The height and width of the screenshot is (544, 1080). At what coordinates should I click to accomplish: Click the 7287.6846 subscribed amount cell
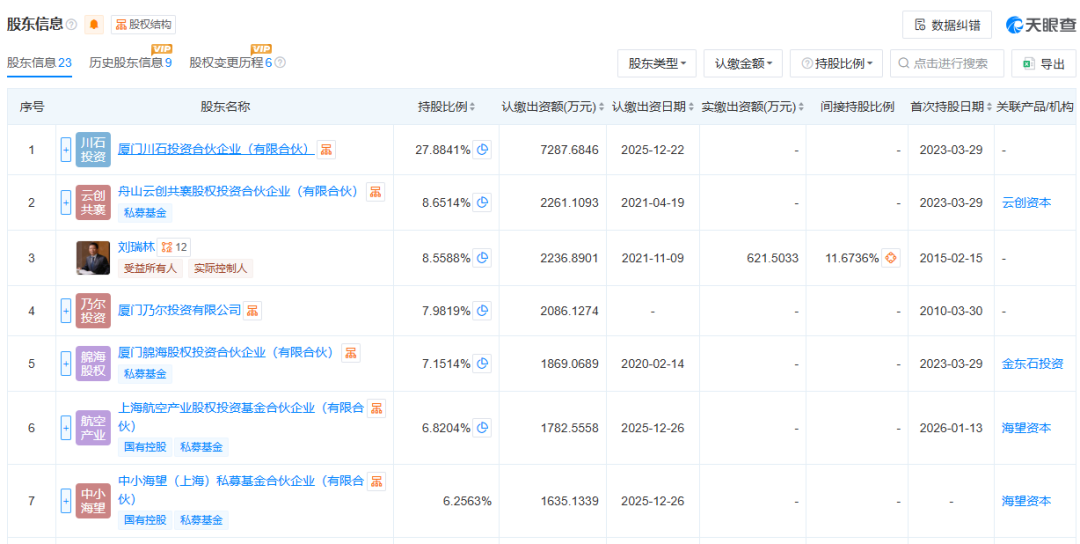pos(570,149)
